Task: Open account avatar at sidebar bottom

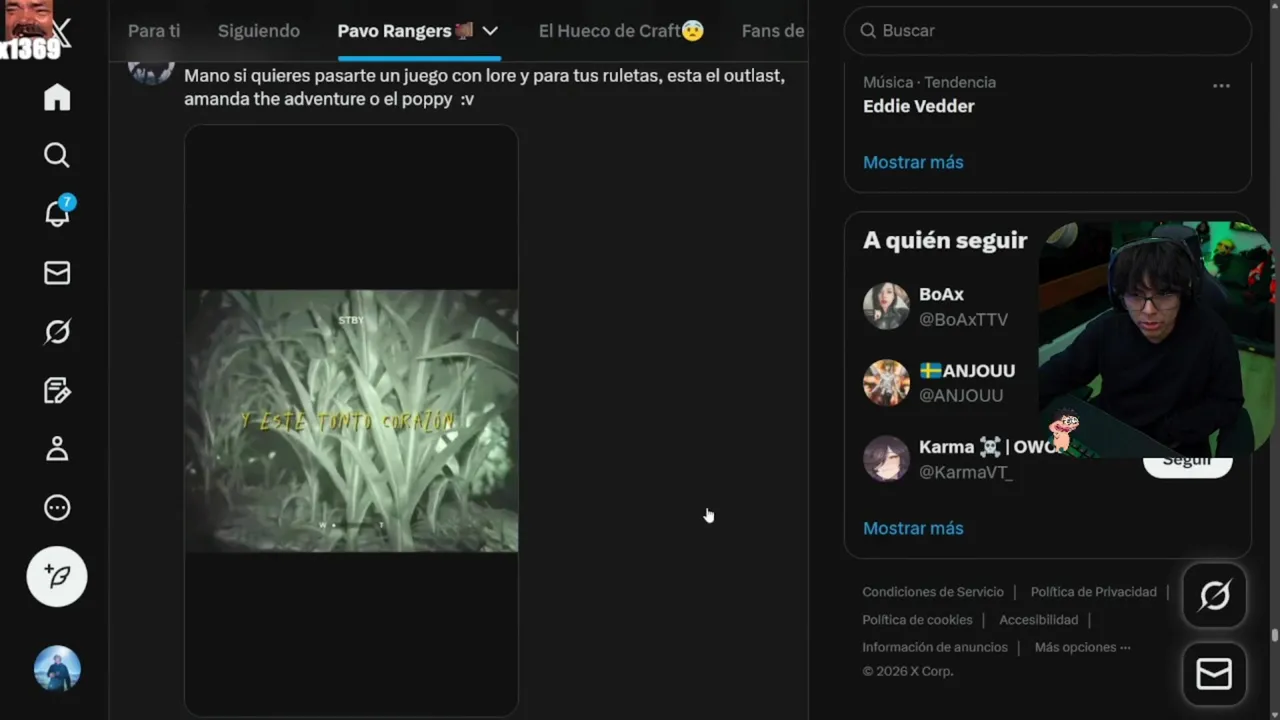Action: tap(57, 669)
